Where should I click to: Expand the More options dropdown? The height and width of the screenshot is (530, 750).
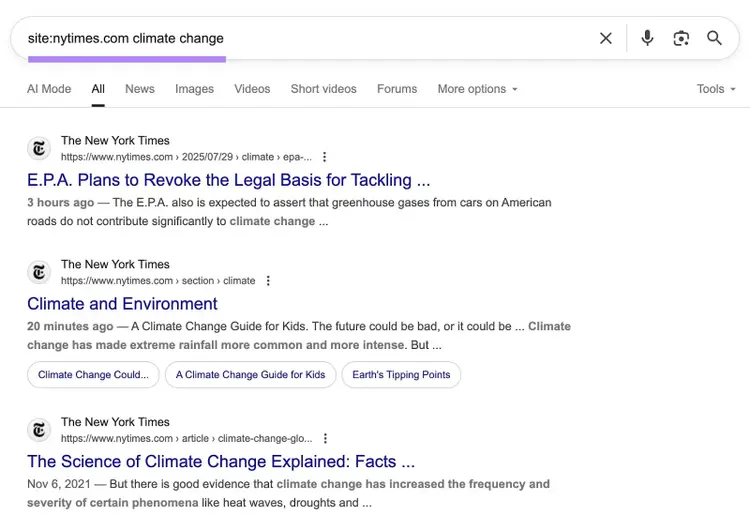477,89
